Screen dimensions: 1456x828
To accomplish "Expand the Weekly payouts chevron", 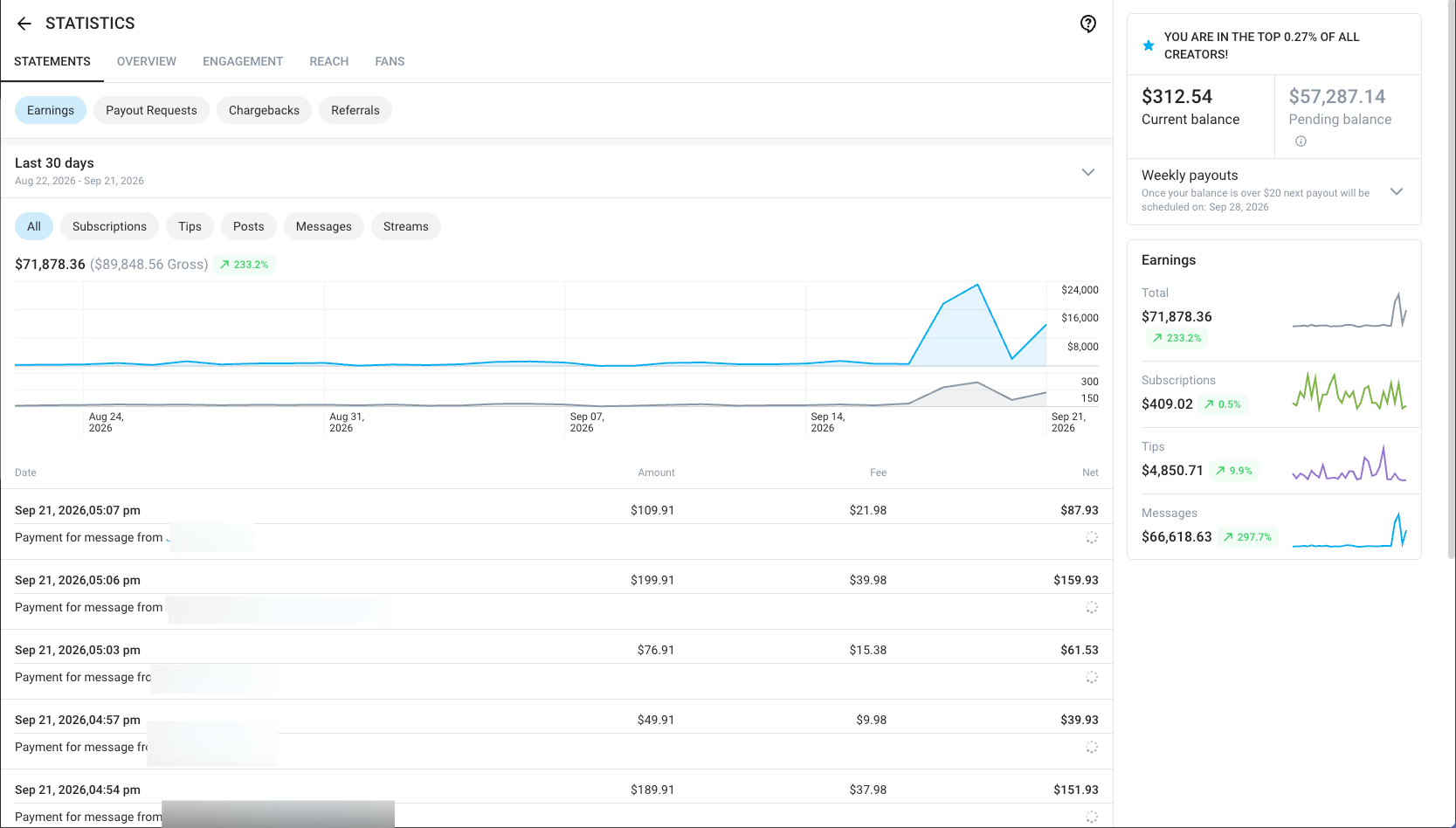I will point(1397,191).
